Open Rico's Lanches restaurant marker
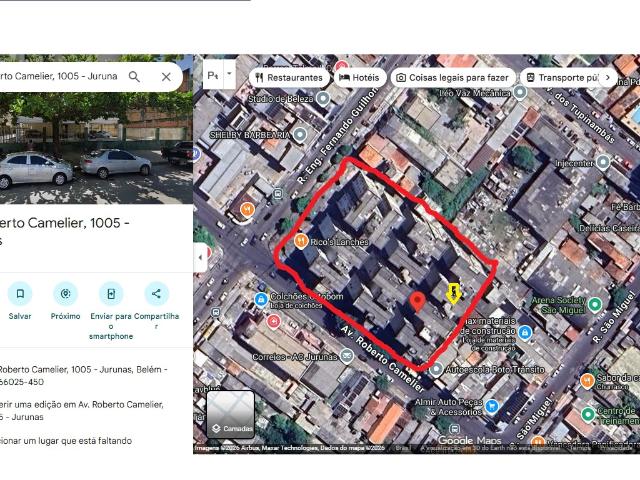Image resolution: width=640 pixels, height=480 pixels. [x=301, y=241]
